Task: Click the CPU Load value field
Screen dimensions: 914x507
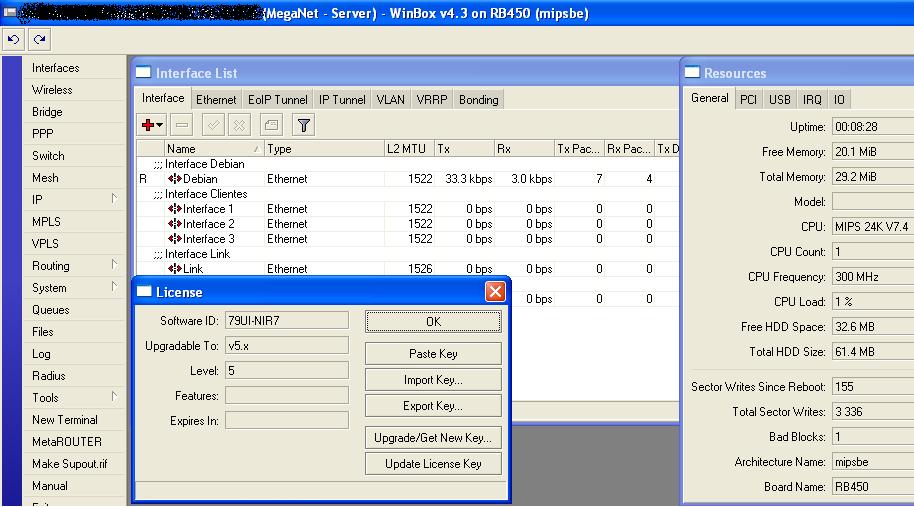Action: [873, 301]
